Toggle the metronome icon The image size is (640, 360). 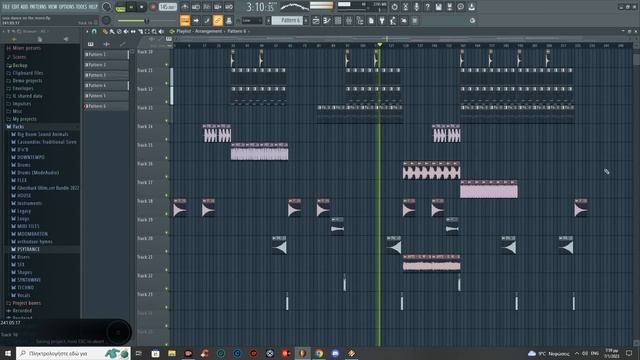point(185,7)
